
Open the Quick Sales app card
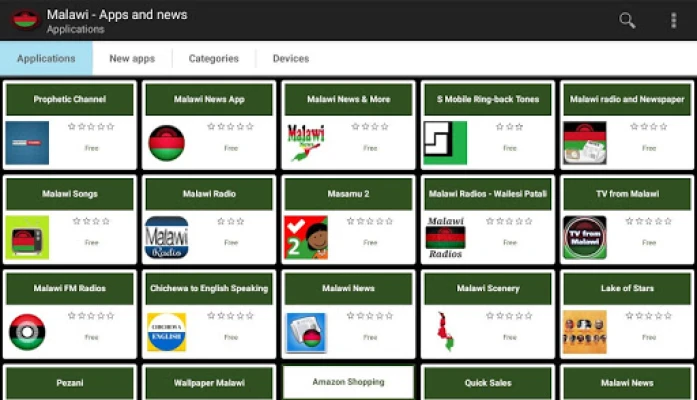[x=488, y=382]
